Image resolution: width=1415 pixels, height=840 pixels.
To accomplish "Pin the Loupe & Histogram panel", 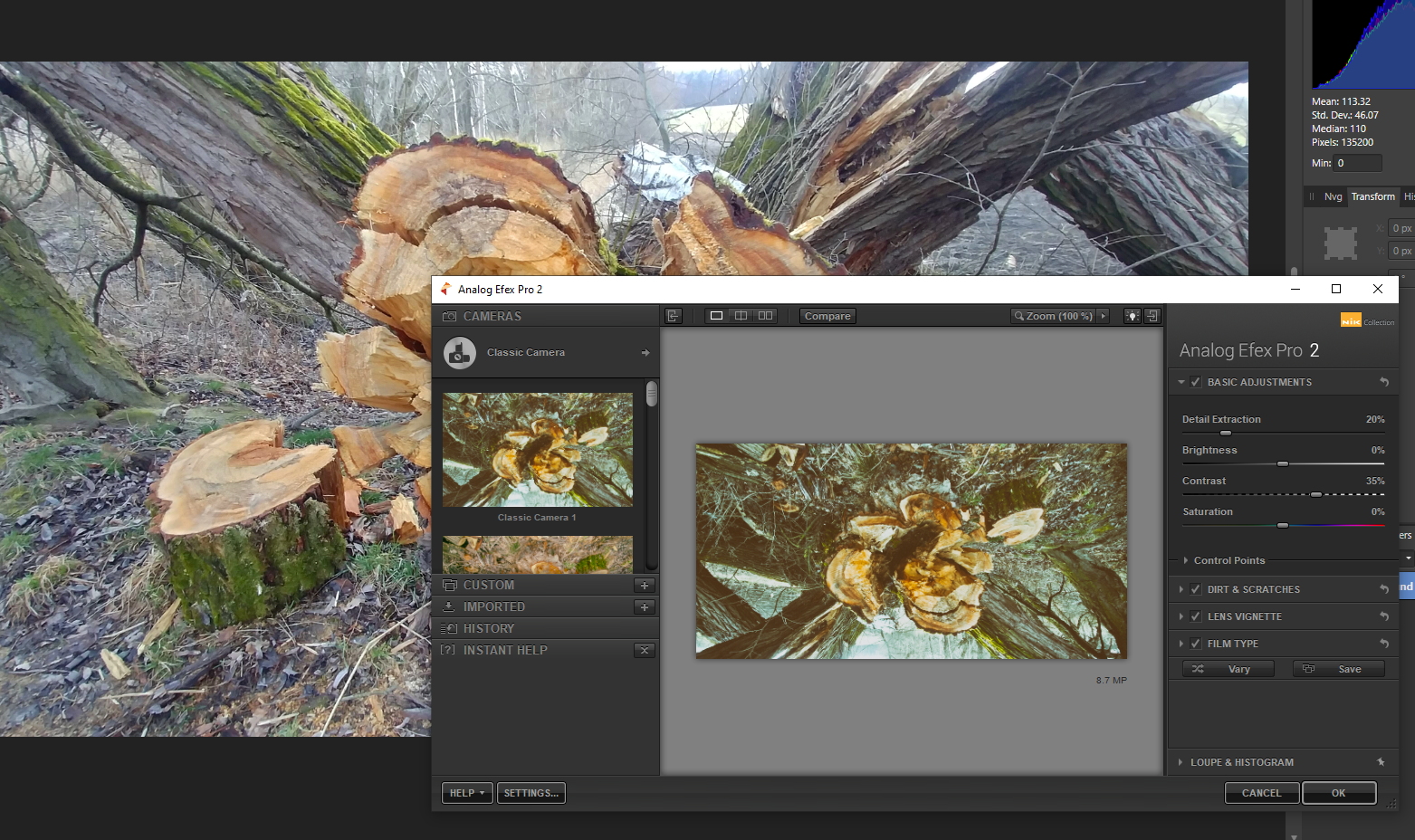I will click(1381, 762).
